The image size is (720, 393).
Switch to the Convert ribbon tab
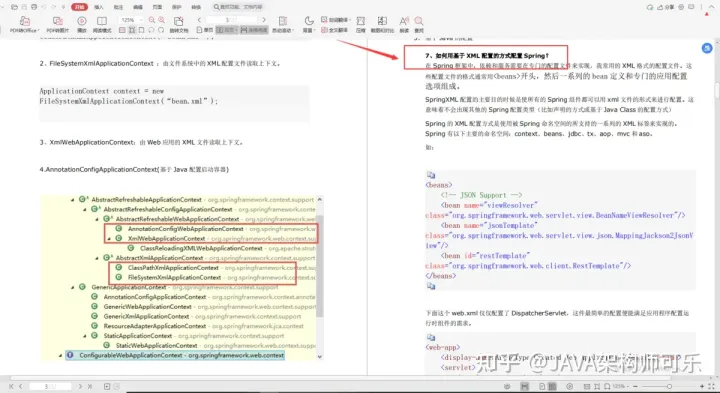point(196,7)
